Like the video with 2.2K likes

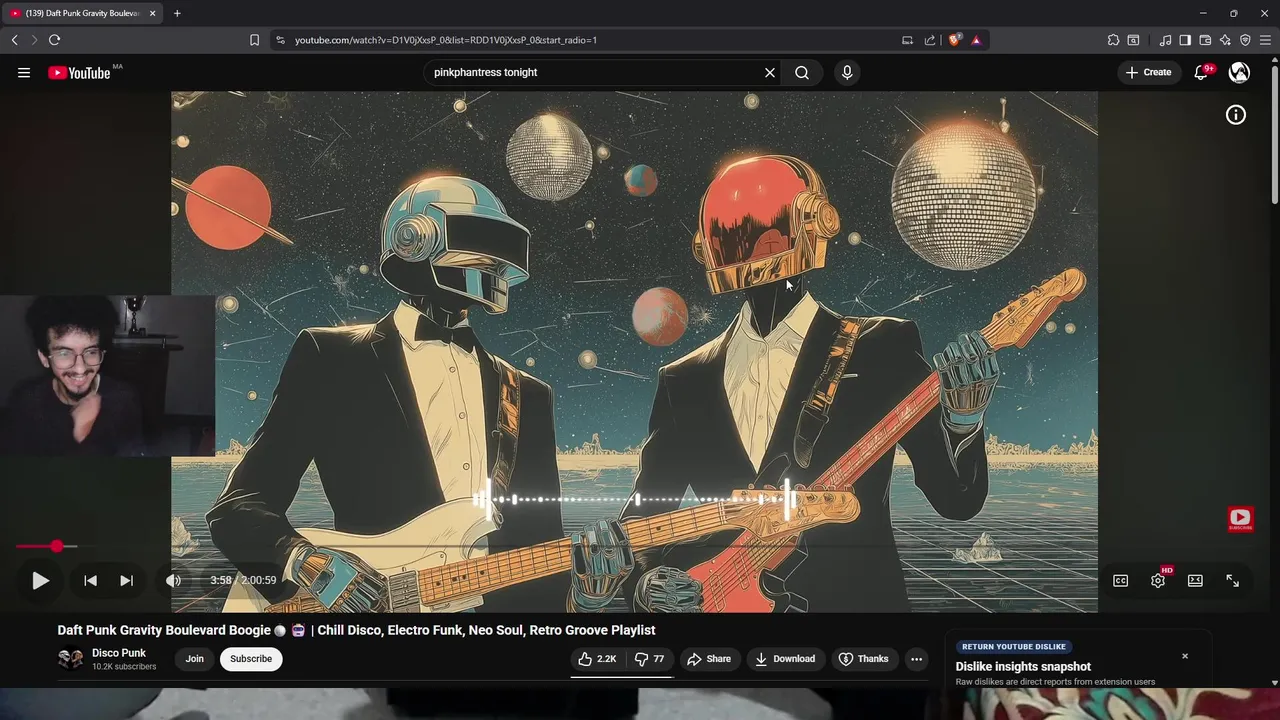(x=597, y=659)
